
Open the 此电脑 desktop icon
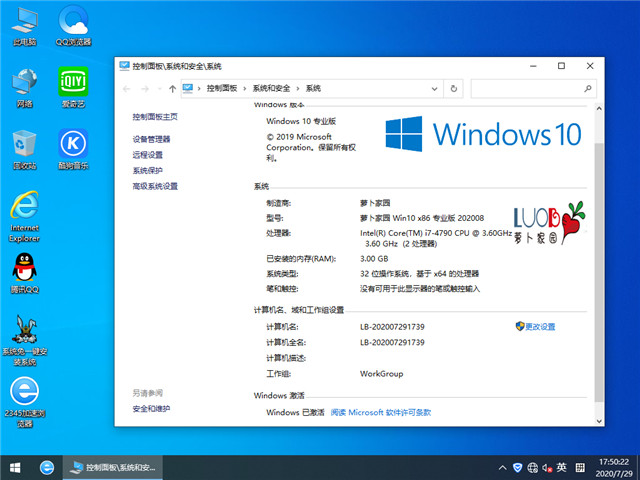[x=24, y=27]
